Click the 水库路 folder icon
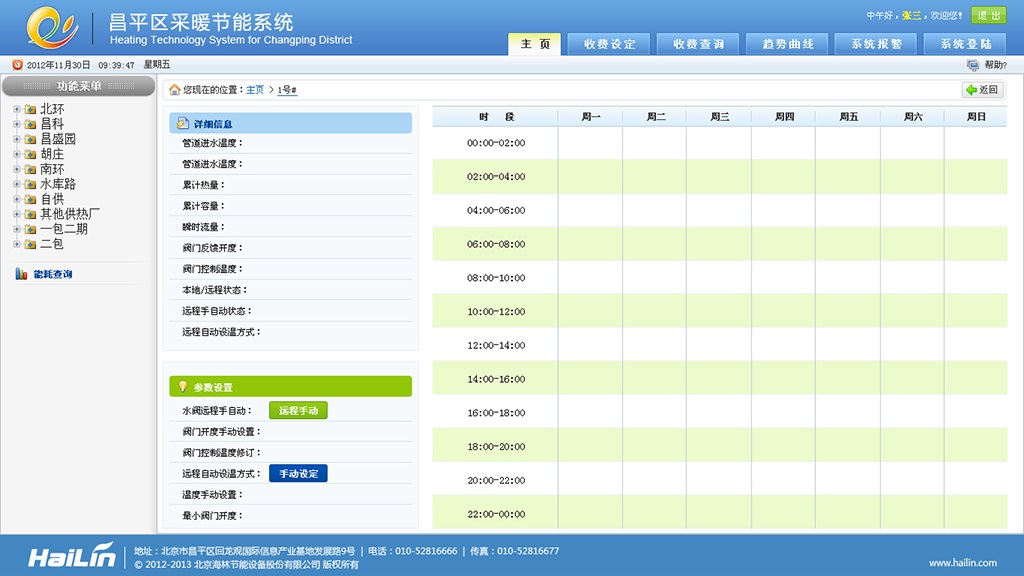The image size is (1024, 576). [30, 184]
